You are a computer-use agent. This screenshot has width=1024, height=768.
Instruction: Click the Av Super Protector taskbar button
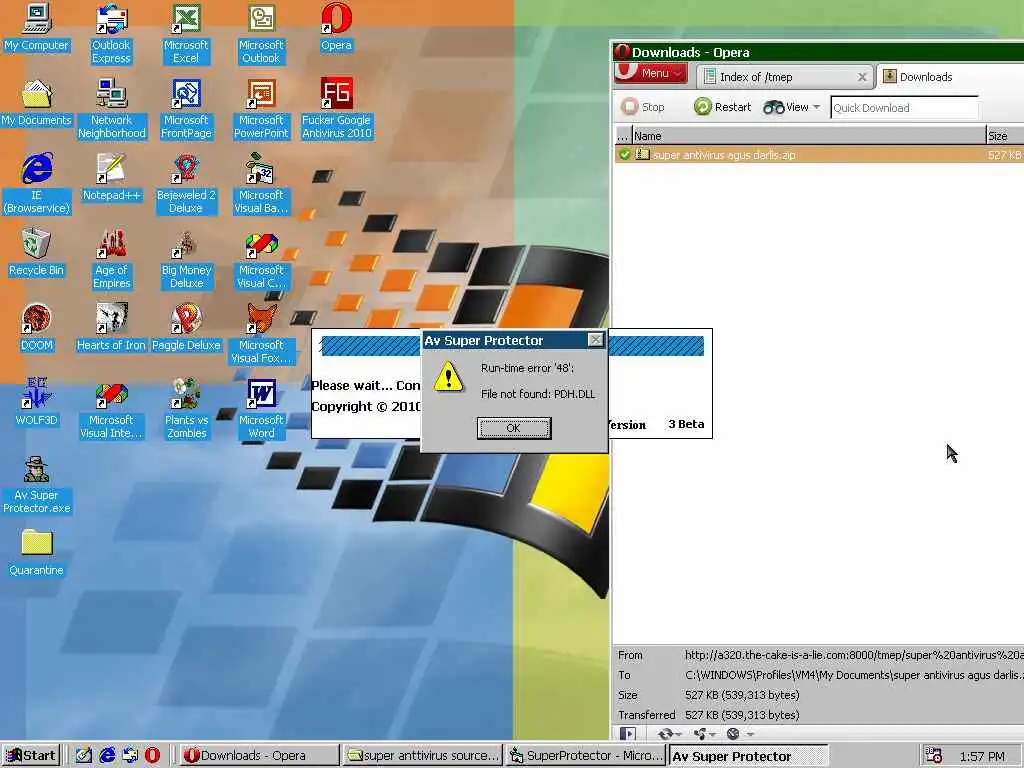[x=749, y=756]
